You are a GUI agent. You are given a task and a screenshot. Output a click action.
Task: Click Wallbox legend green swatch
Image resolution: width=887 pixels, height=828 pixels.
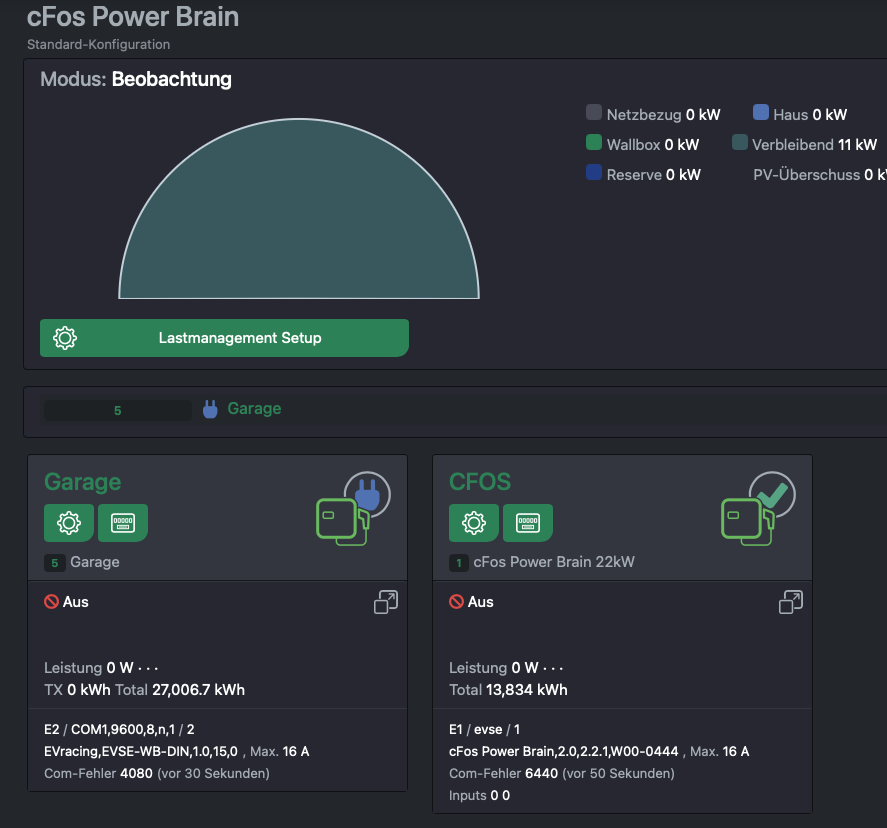(594, 142)
